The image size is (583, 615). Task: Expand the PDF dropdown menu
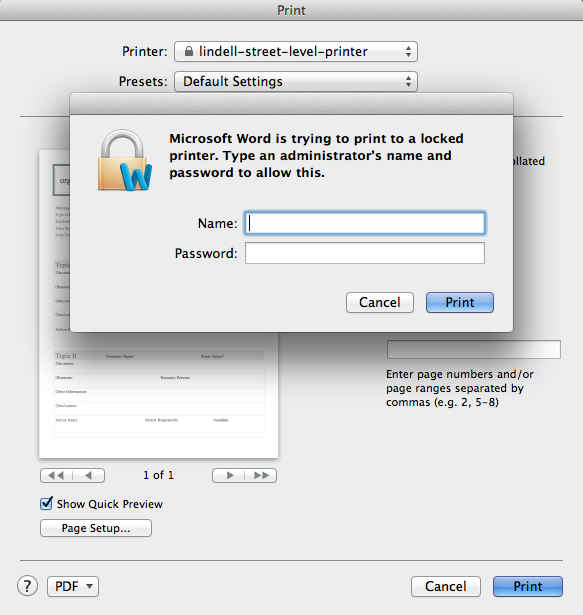click(x=73, y=586)
